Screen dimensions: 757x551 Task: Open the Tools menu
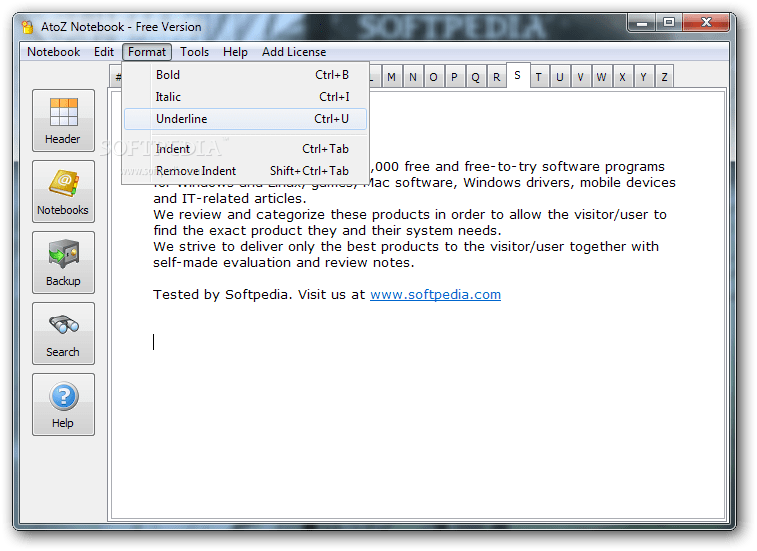[x=194, y=52]
